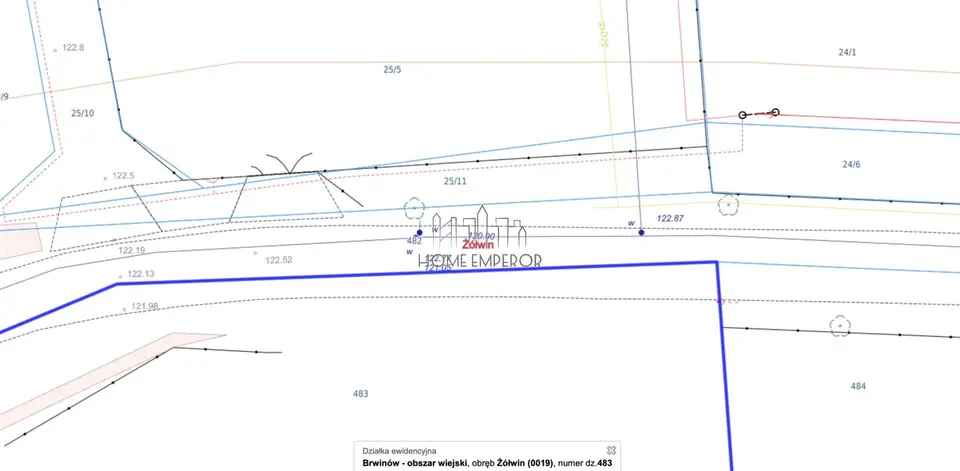Click elevation value 122.52
Viewport: 960px width, 471px height.
pyautogui.click(x=279, y=260)
